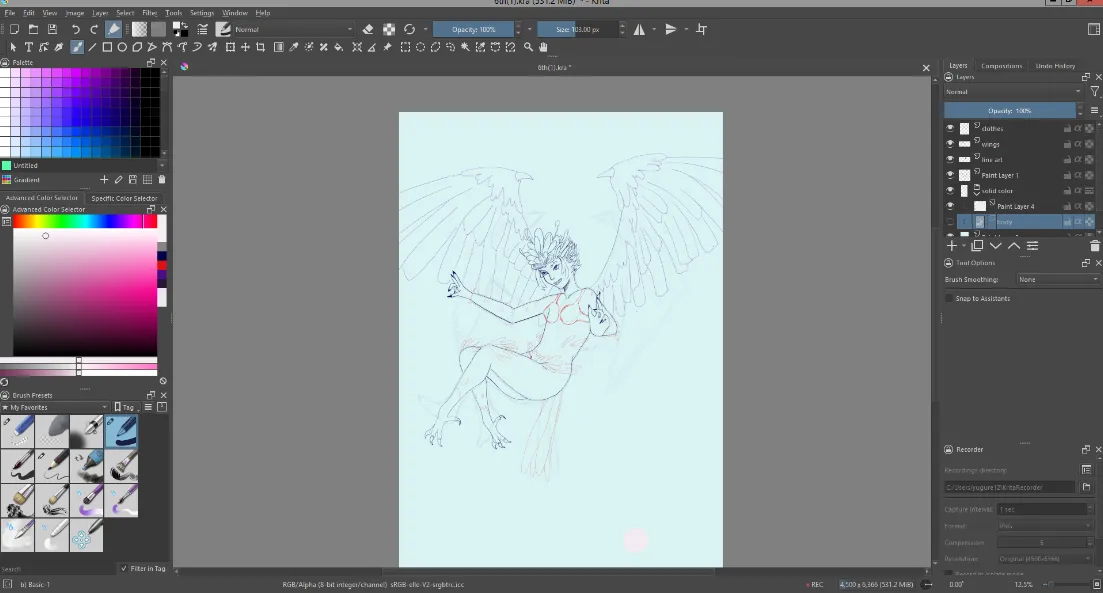This screenshot has height=593, width=1103.
Task: Hide the clothes layer
Action: pos(950,129)
